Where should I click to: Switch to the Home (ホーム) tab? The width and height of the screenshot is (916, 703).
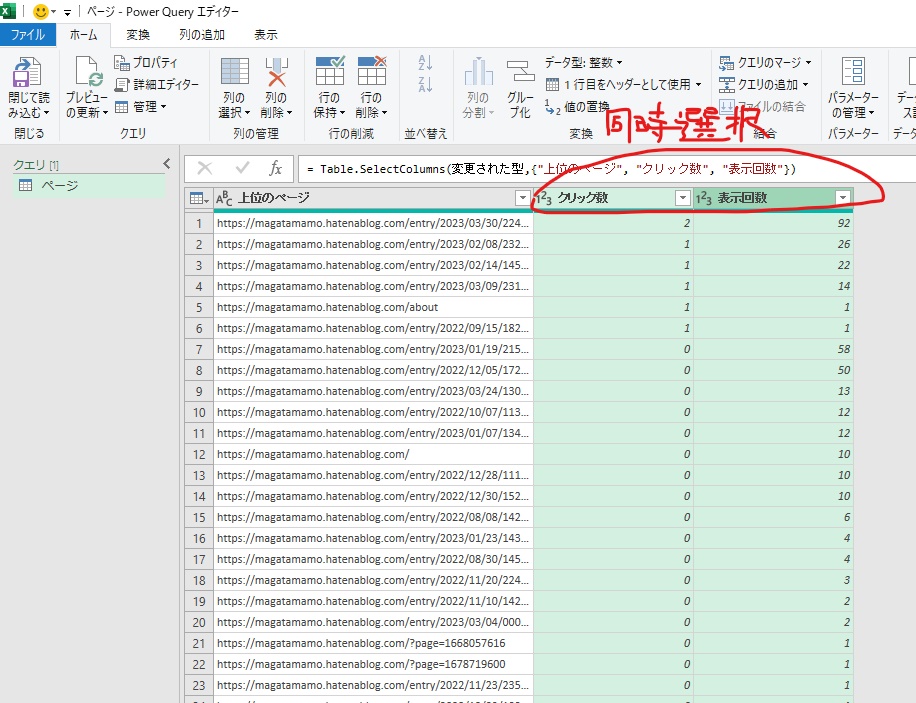pos(83,34)
